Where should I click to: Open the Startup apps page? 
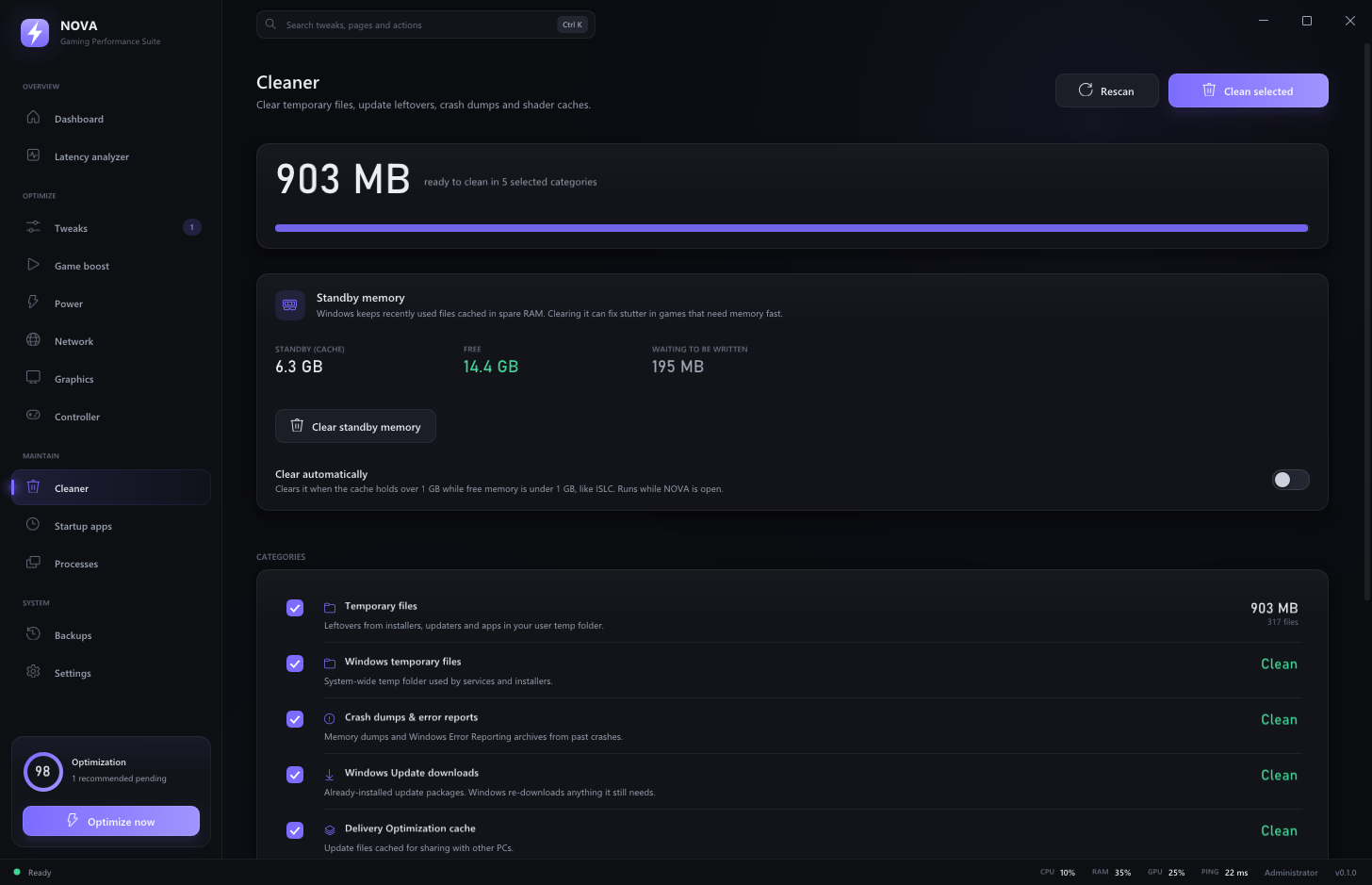111,526
